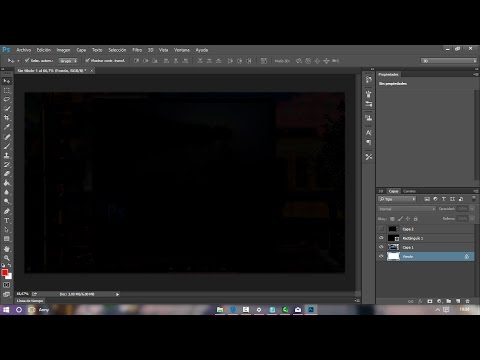Screen dimensions: 480x360
Task: Select the Quick Selection tool
Action: (x=7, y=109)
